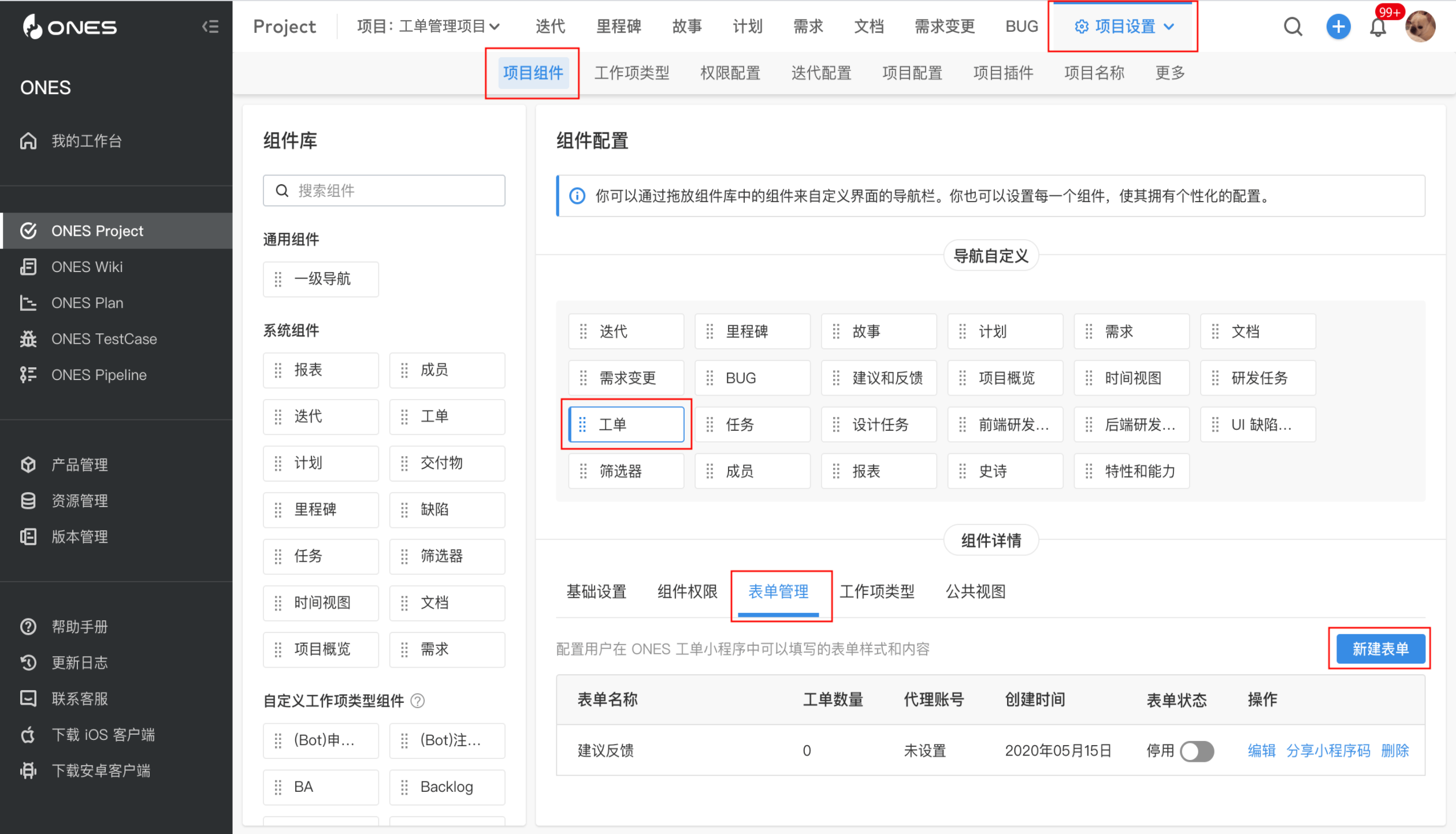Screen dimensions: 1456x834
Task: Click 删除 link for 建议反馈
Action: tap(1395, 751)
